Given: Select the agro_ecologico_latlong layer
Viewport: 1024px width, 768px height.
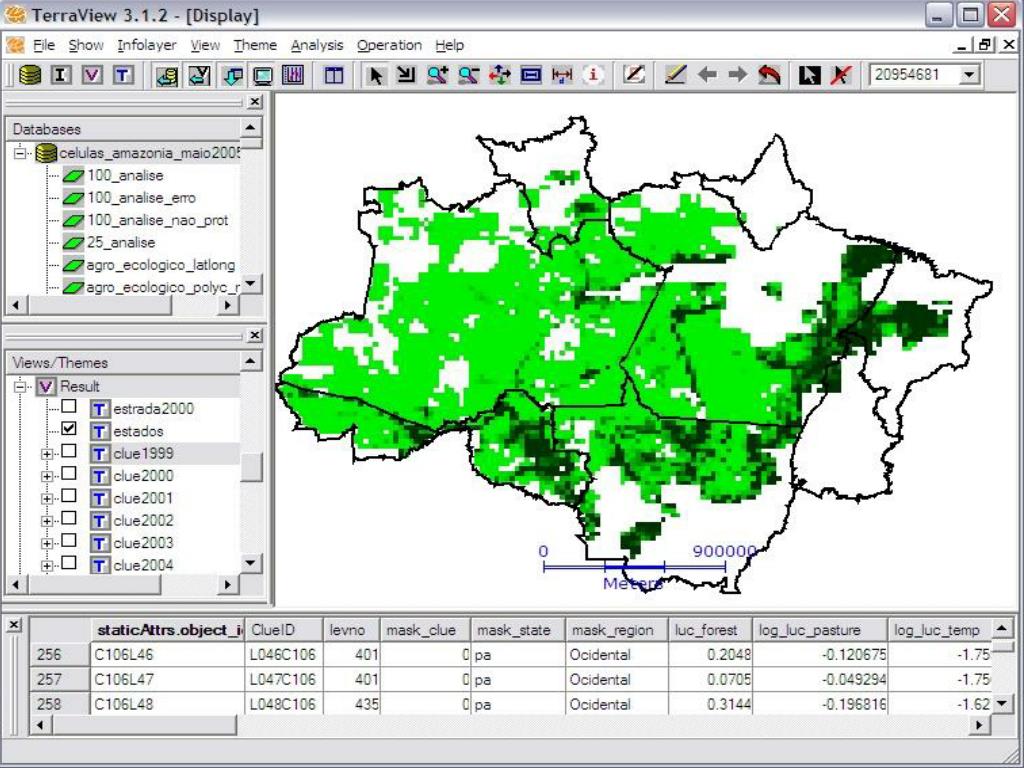Looking at the screenshot, I should pyautogui.click(x=160, y=265).
